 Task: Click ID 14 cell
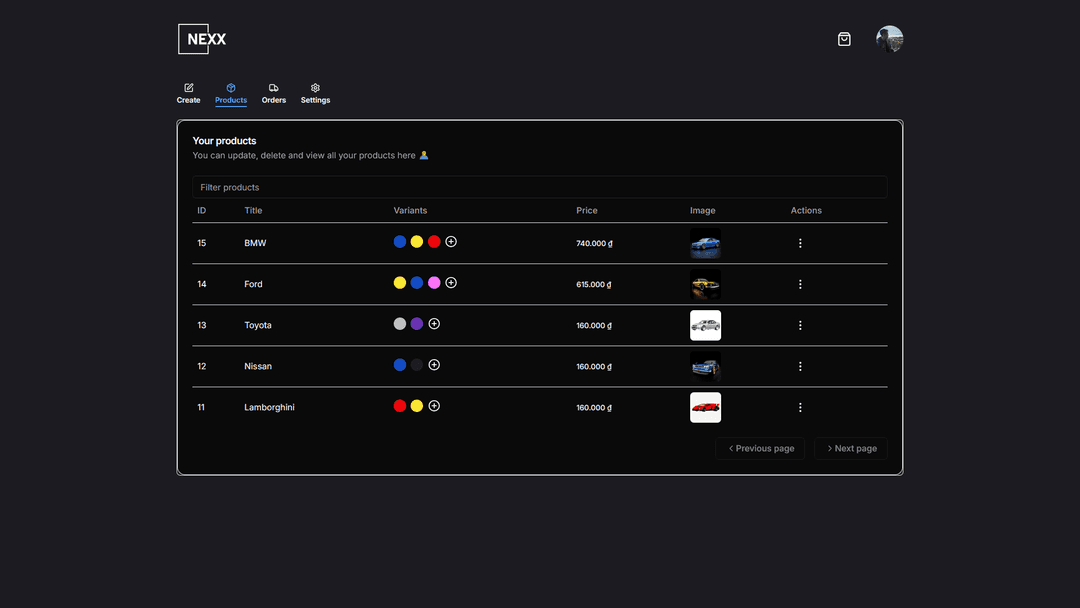(x=202, y=284)
